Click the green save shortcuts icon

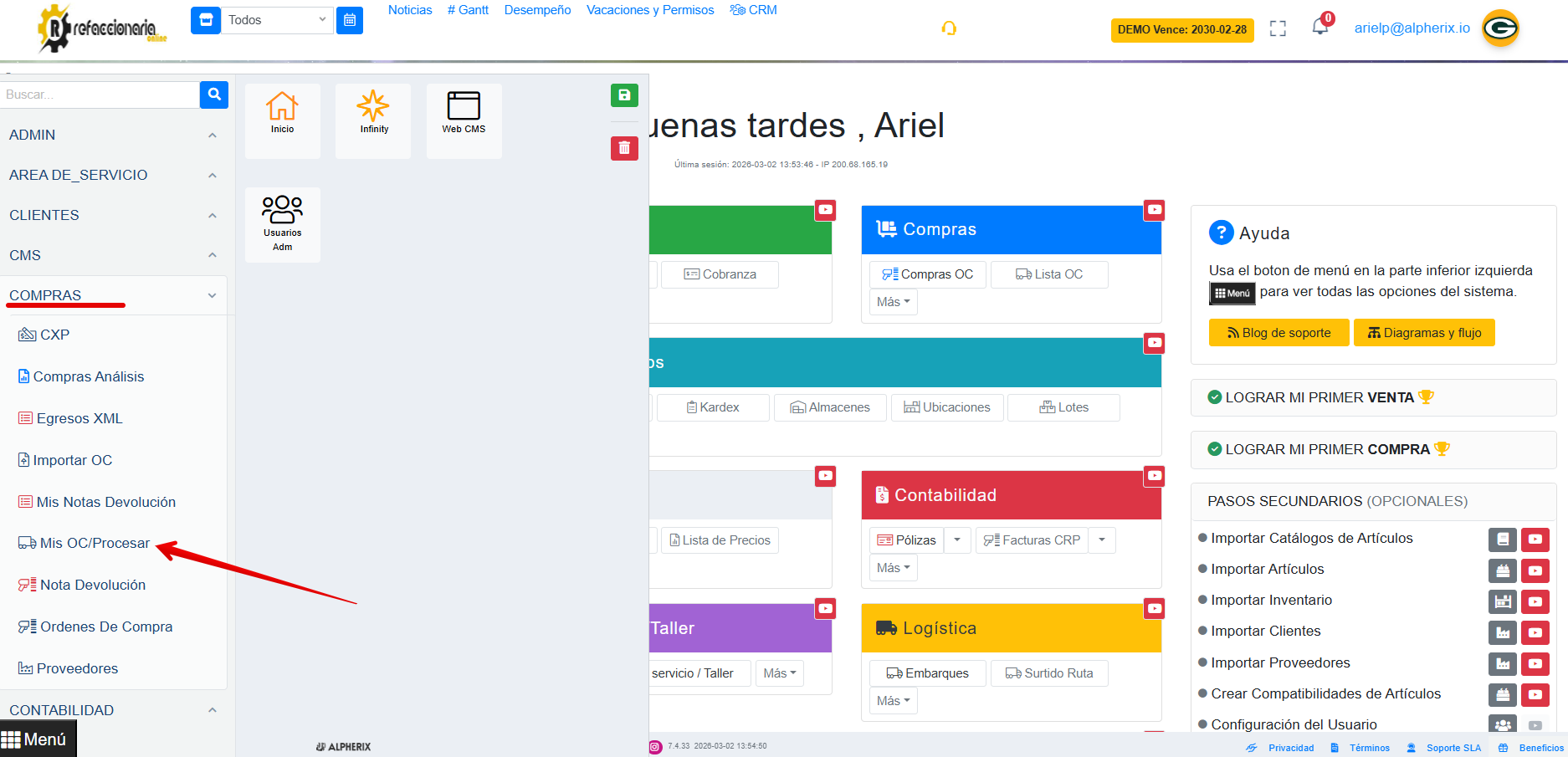coord(624,95)
